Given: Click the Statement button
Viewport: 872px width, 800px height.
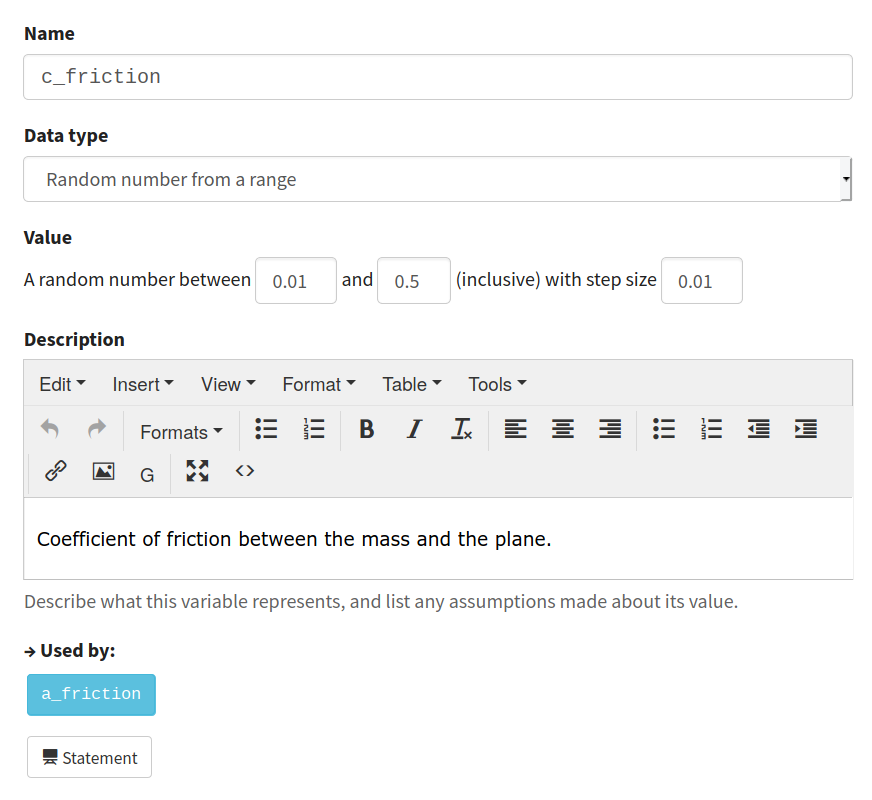Looking at the screenshot, I should point(90,757).
